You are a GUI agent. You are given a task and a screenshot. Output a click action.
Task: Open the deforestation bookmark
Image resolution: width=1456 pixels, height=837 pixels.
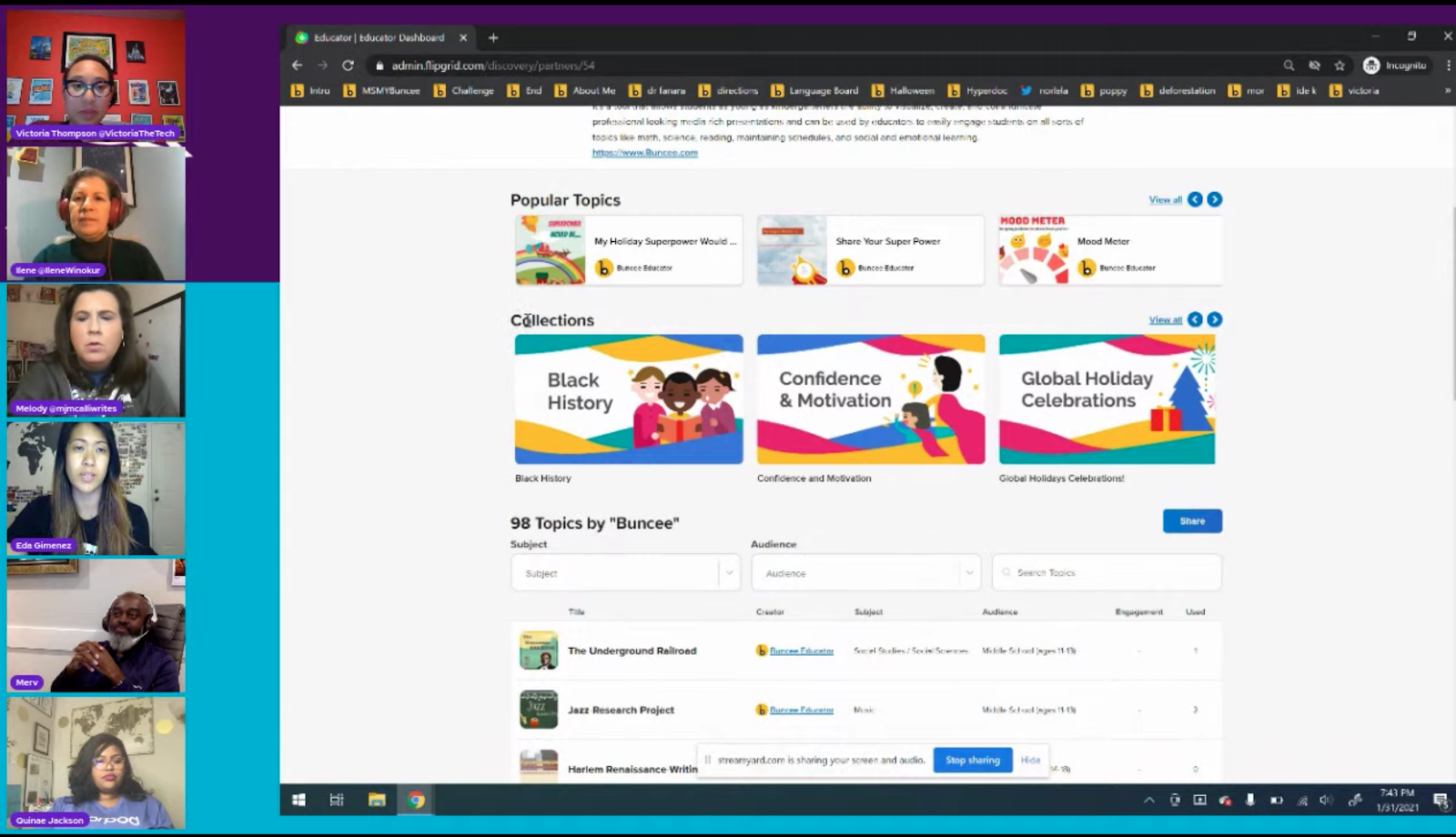click(1178, 91)
